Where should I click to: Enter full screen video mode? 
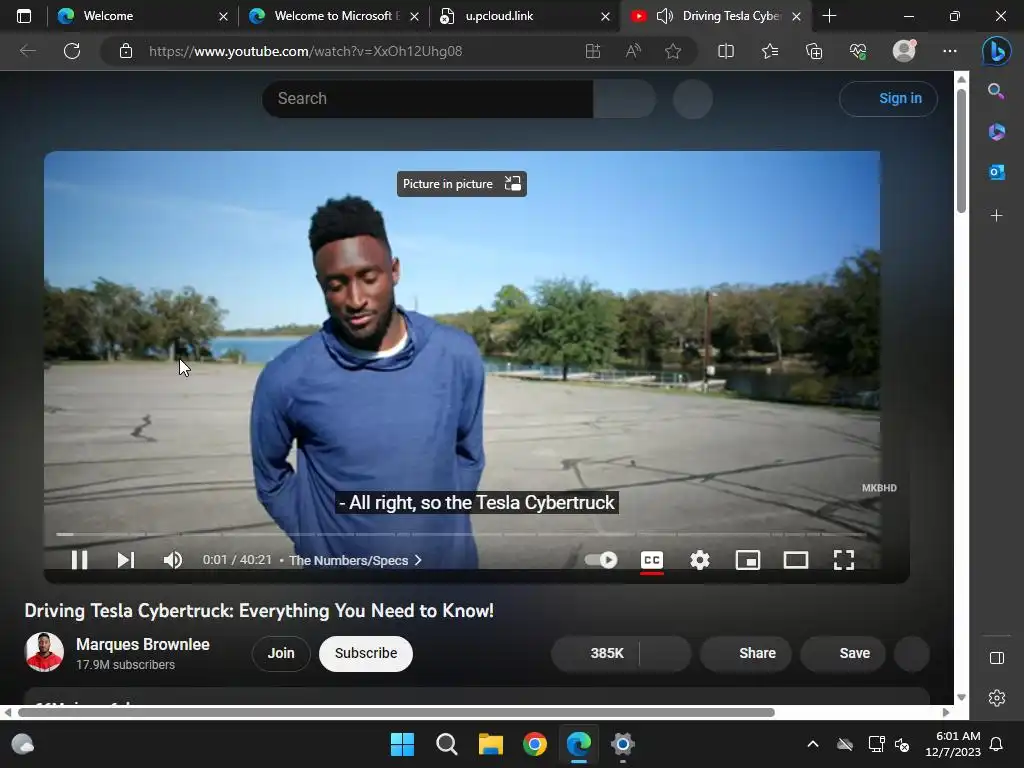[844, 560]
